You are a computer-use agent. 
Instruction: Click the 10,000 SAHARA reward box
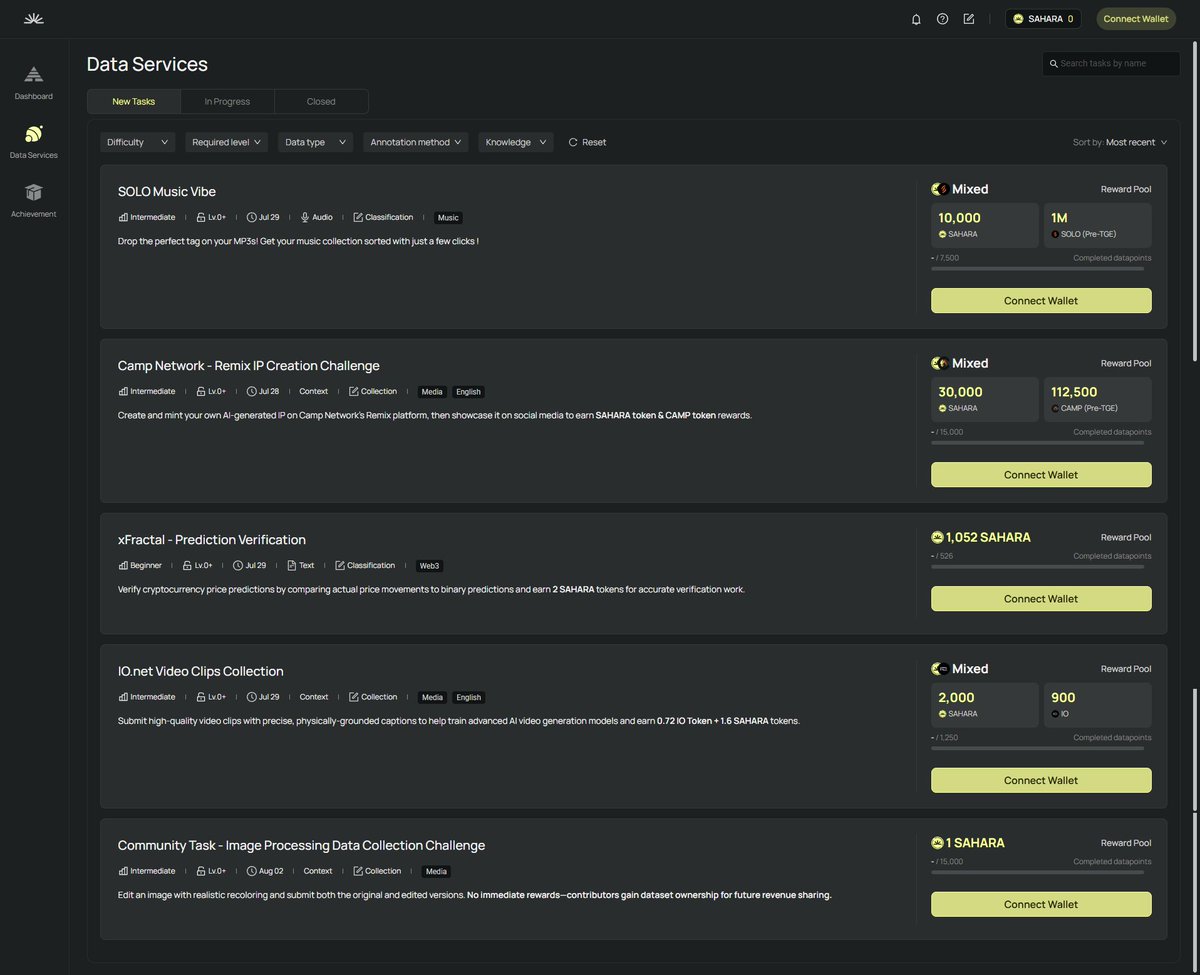coord(985,225)
